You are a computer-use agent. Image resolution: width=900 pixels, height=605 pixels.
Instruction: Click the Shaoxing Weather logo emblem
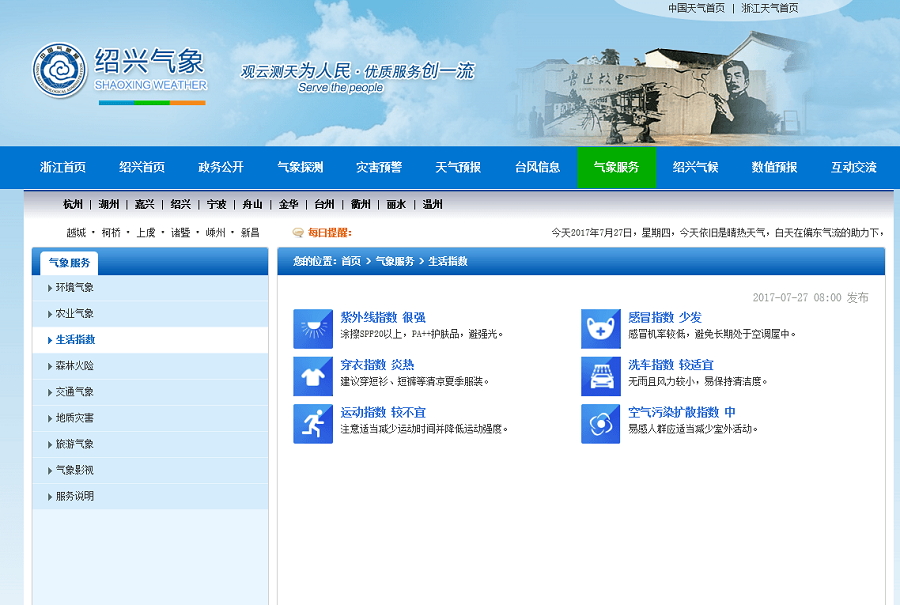[x=60, y=70]
